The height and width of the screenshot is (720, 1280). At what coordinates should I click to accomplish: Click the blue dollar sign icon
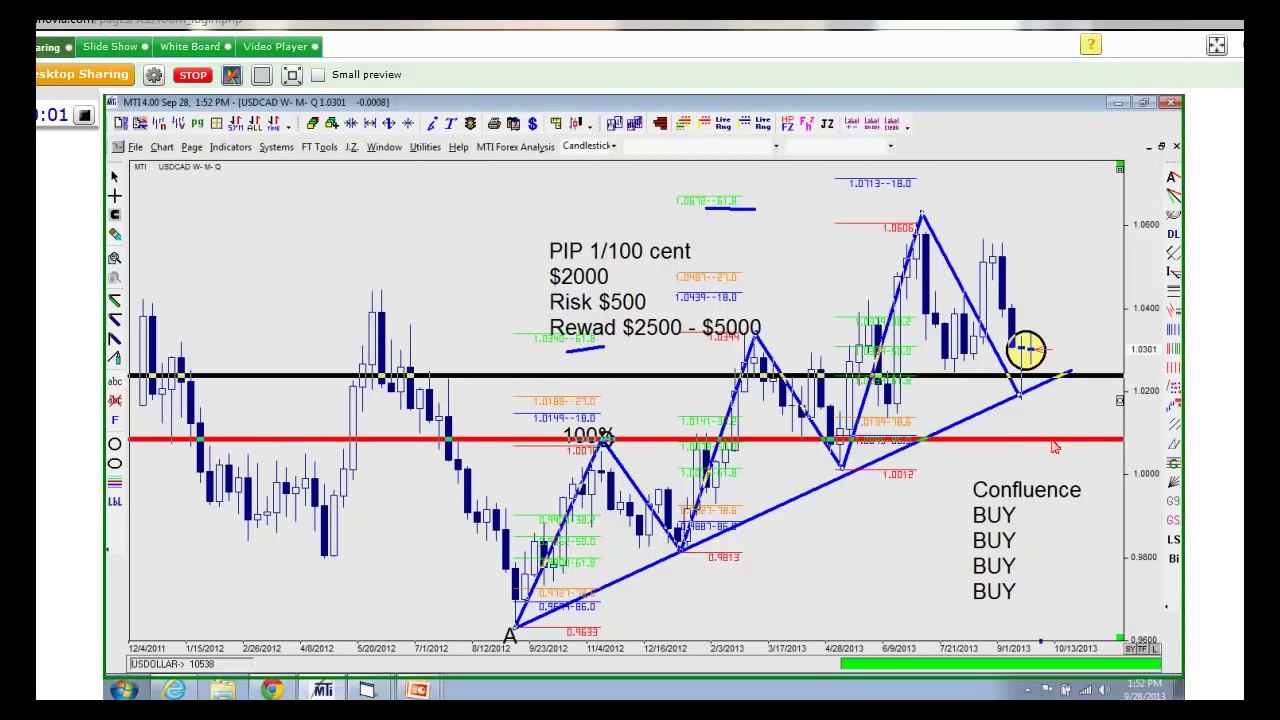point(532,123)
